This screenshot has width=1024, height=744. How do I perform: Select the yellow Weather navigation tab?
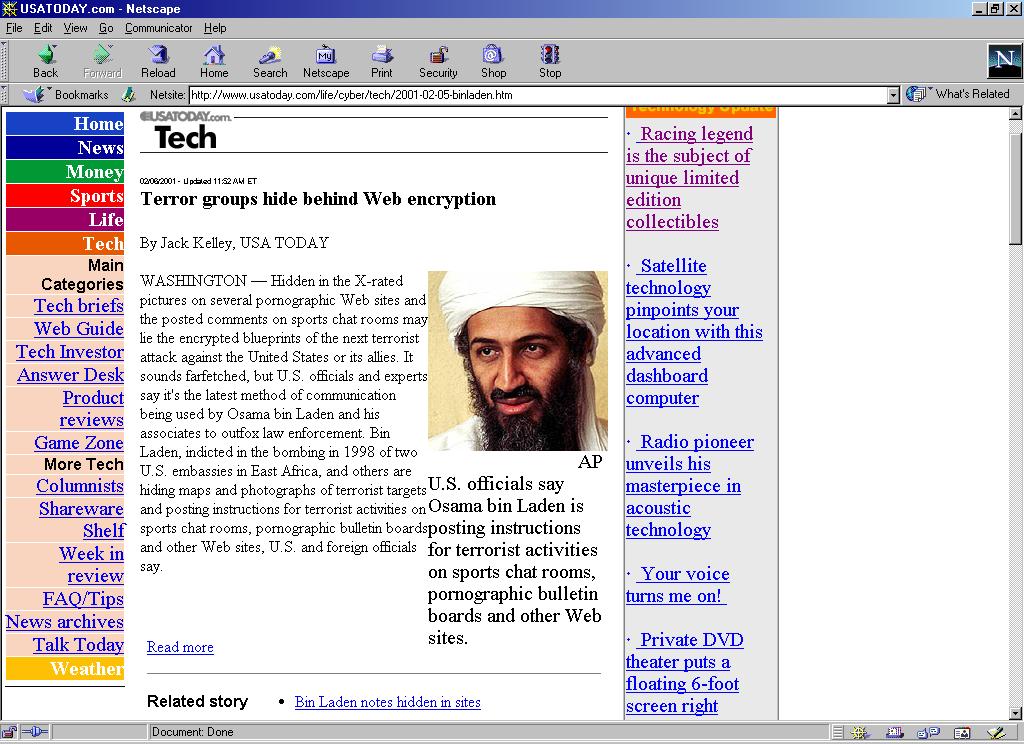click(x=65, y=668)
